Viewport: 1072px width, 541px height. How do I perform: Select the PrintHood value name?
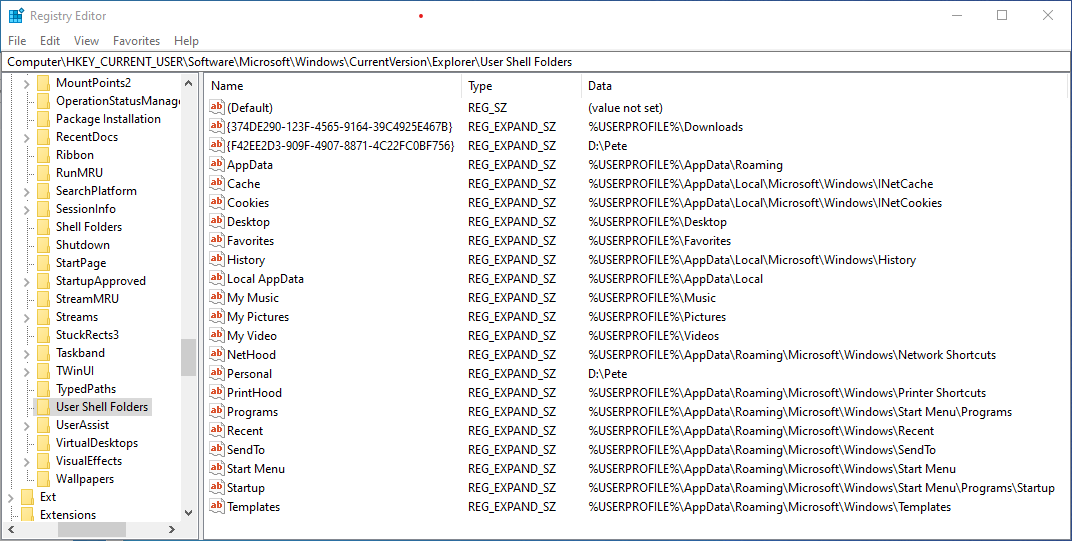click(254, 393)
